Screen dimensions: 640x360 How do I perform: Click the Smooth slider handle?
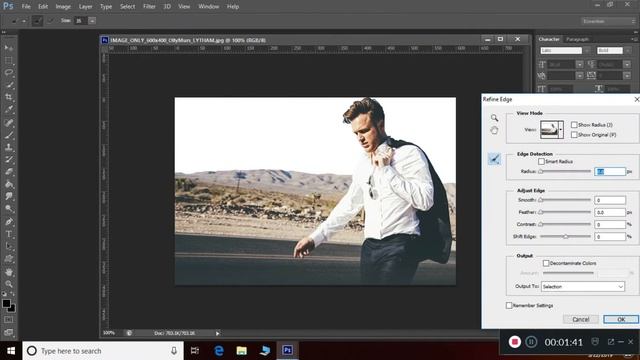coord(541,200)
